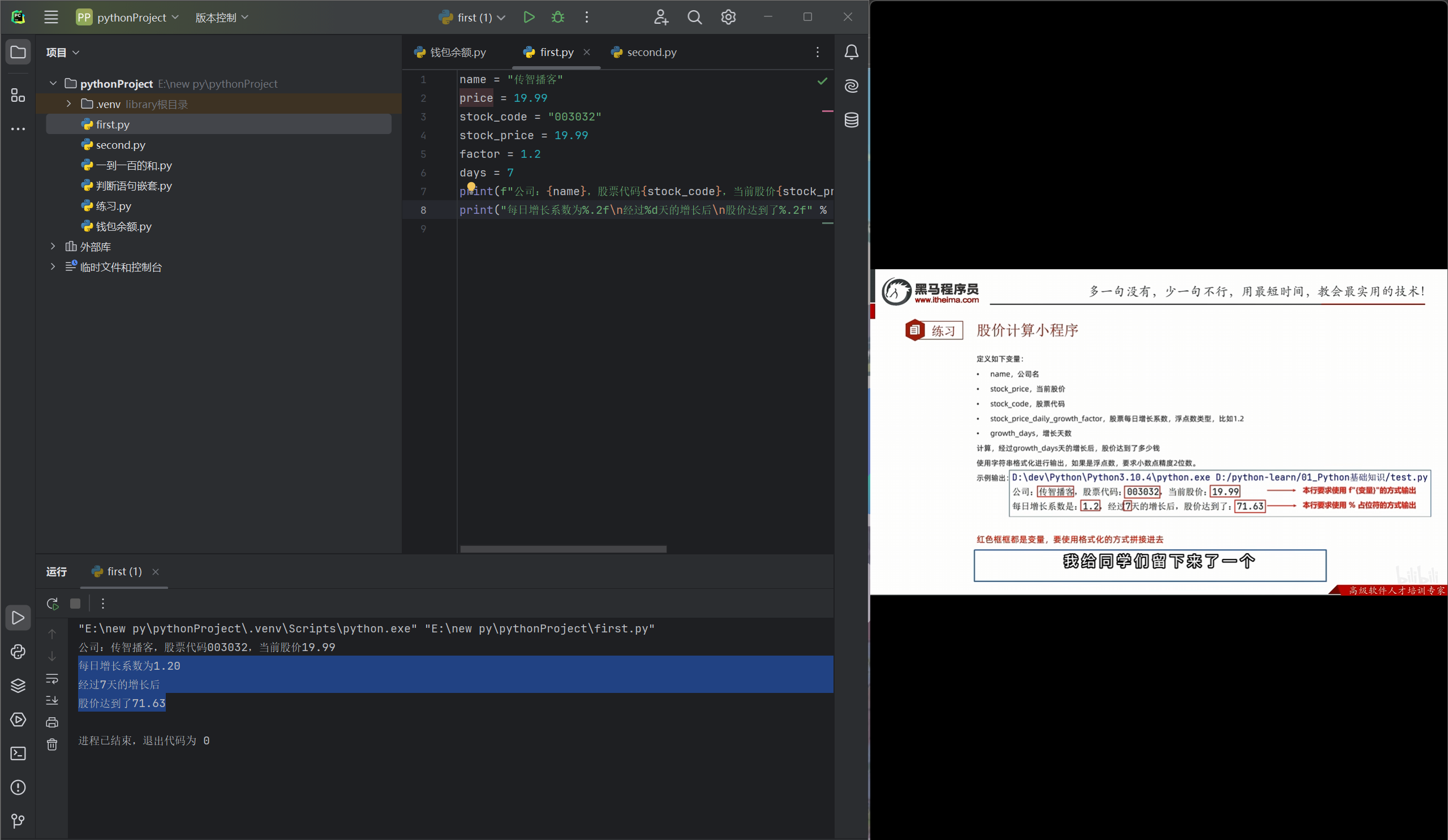
Task: Run the first (1) configuration
Action: tap(529, 17)
